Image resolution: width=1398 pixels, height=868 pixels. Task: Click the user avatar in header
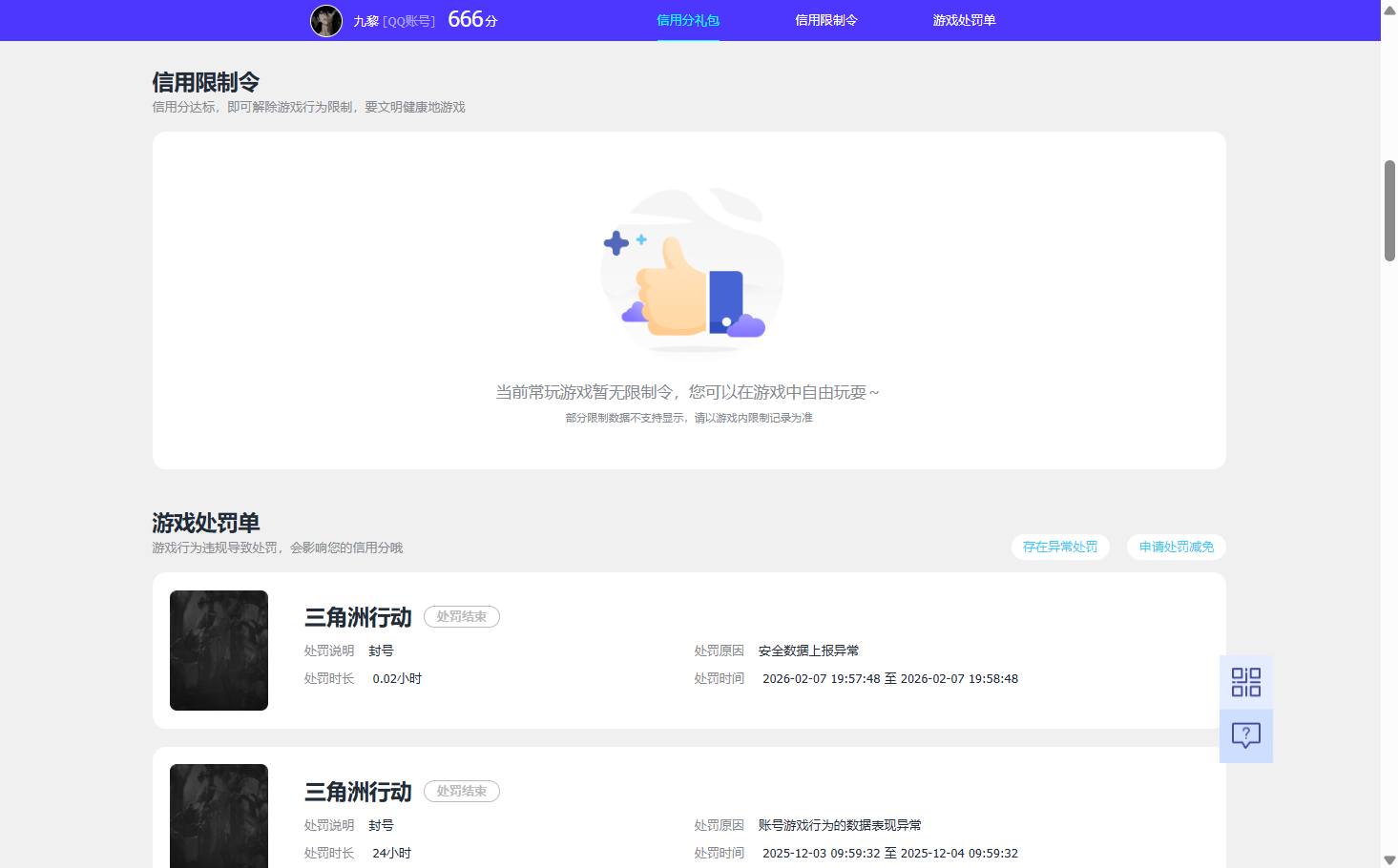(326, 20)
